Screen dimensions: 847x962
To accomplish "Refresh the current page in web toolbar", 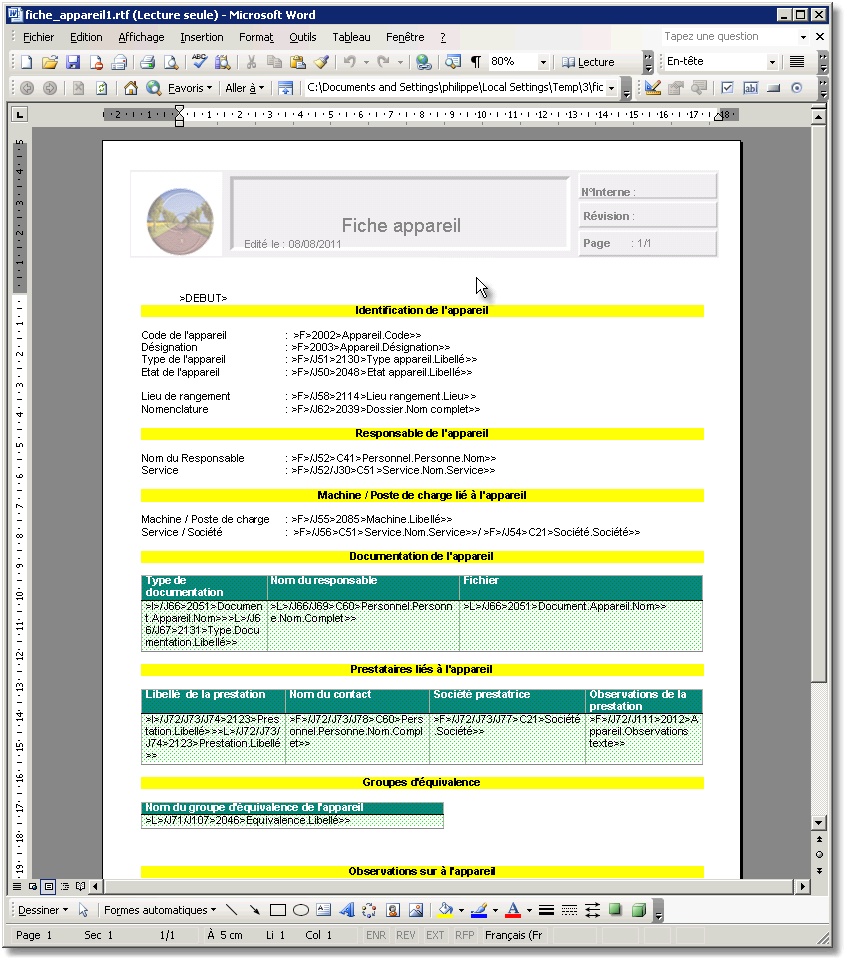I will pyautogui.click(x=101, y=88).
